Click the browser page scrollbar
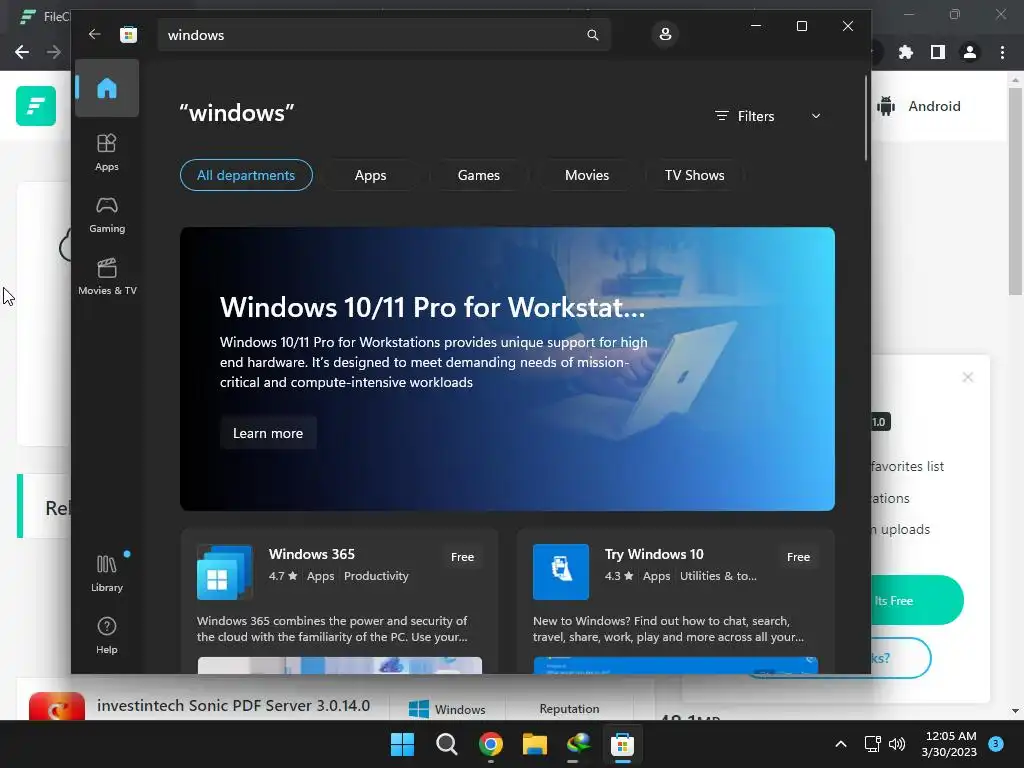This screenshot has height=768, width=1024. click(1014, 193)
